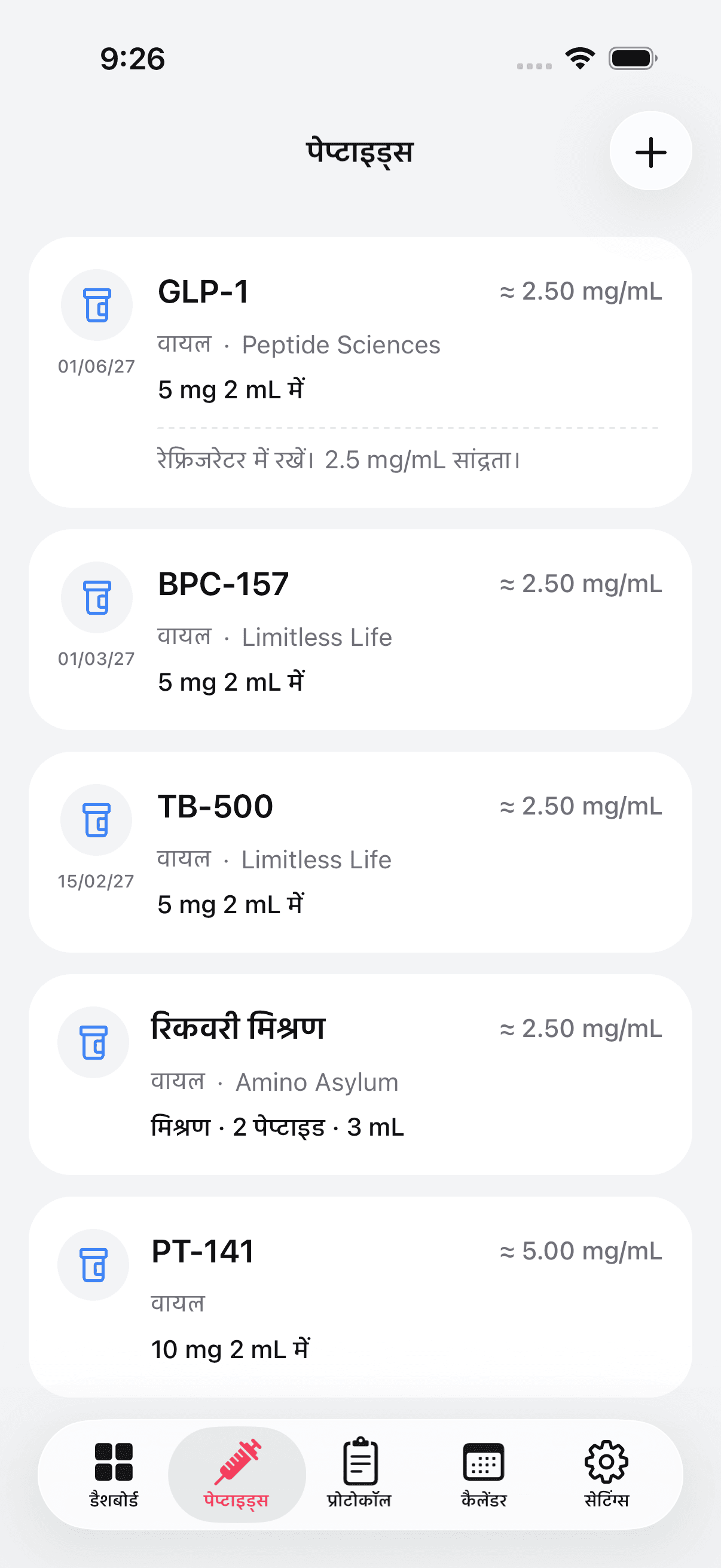Open the PT-141 peptide name

[x=203, y=1252]
